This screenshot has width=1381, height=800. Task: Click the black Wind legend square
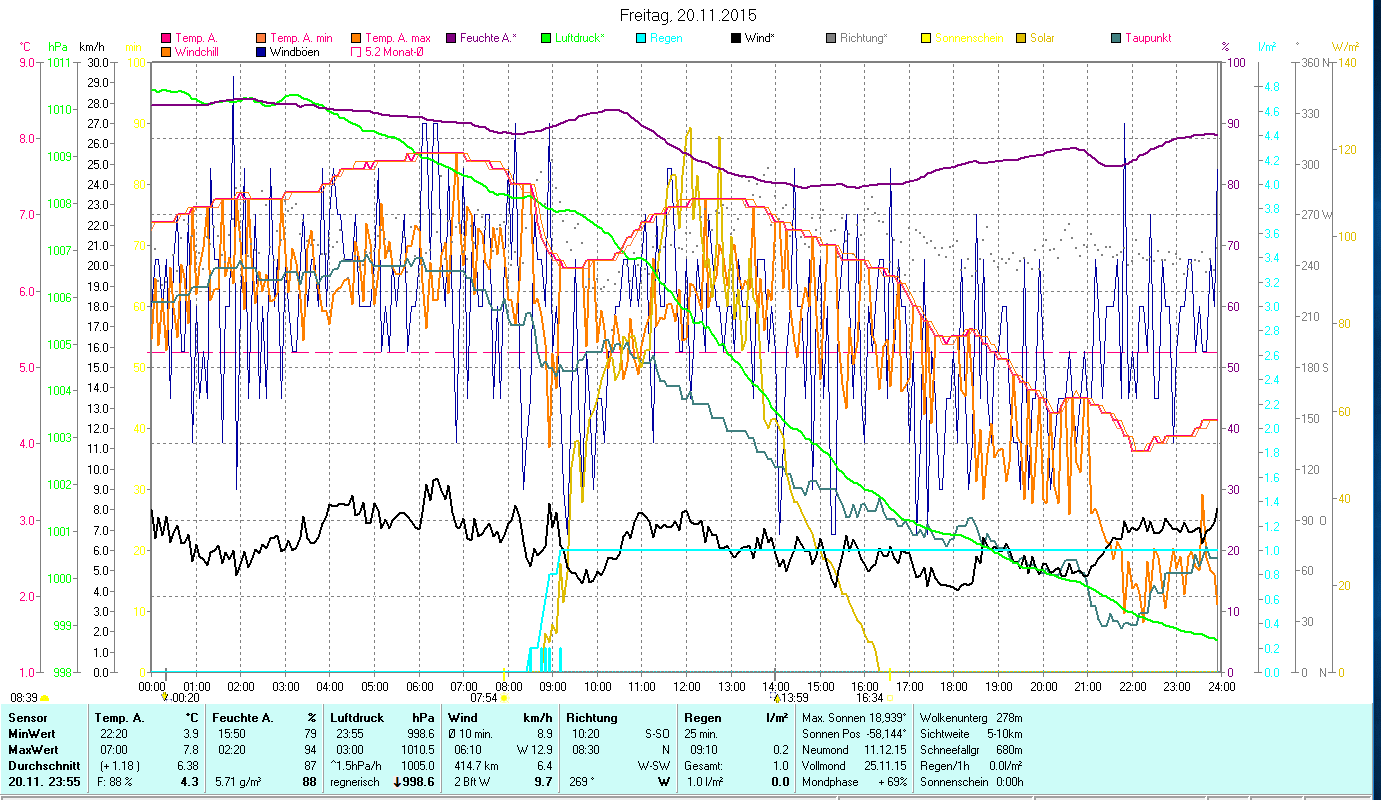click(x=735, y=38)
